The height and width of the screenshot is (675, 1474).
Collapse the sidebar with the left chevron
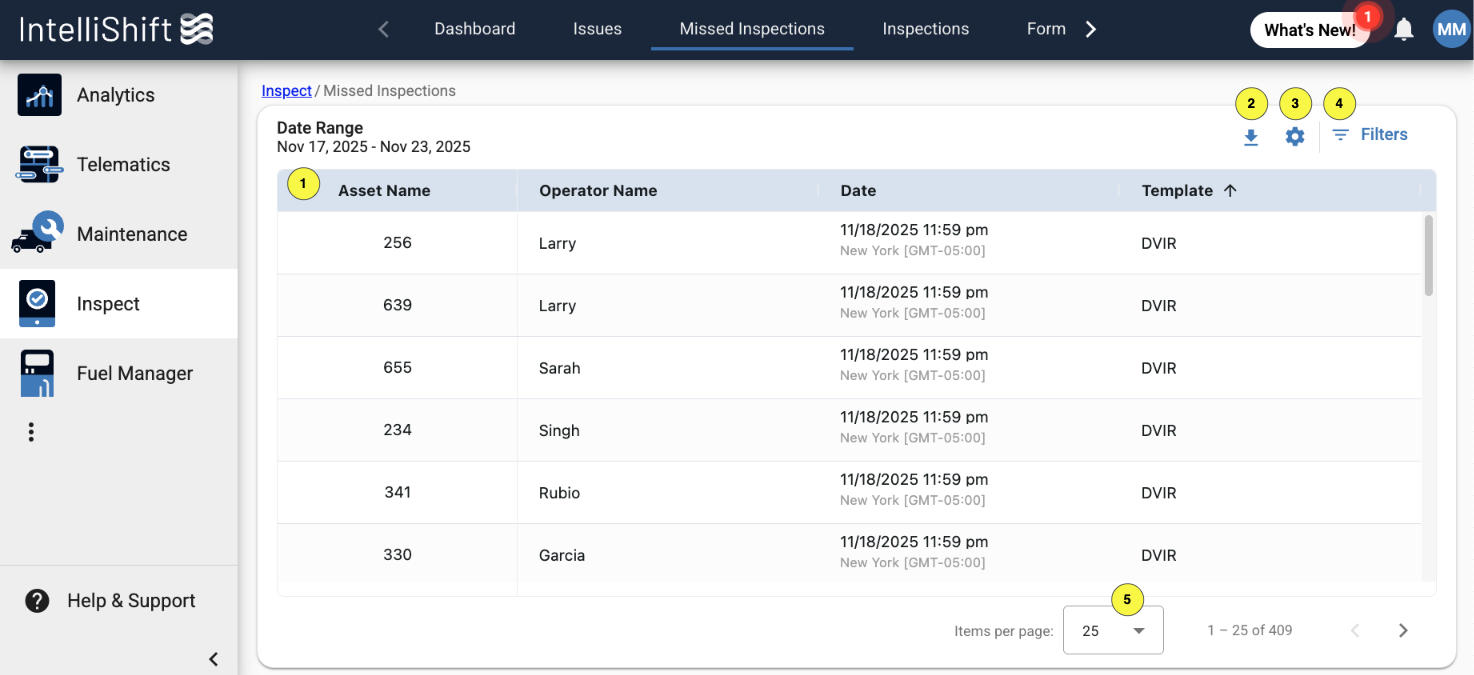coord(213,659)
